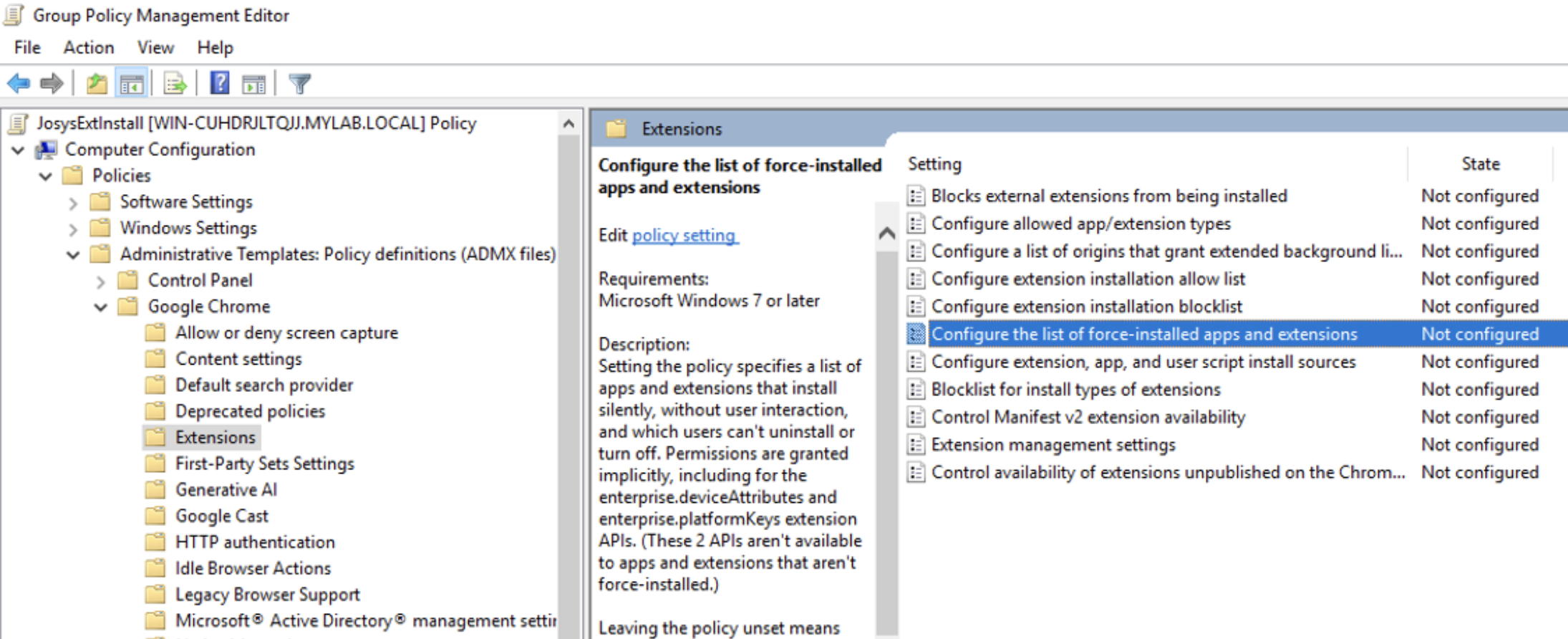
Task: Click the Show/Hide Action Pane icon
Action: pos(253,84)
